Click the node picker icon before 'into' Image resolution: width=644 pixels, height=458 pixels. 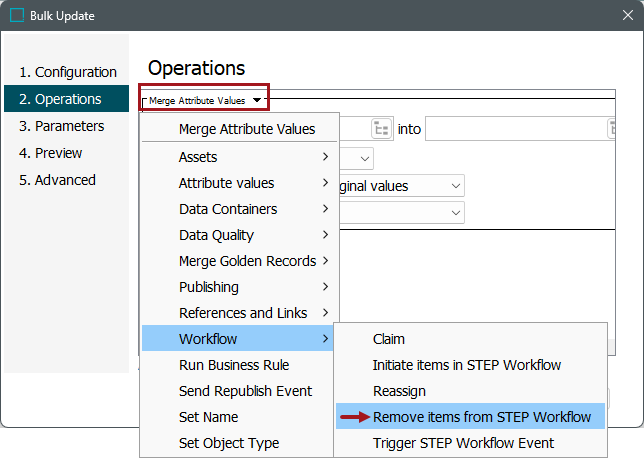[x=381, y=128]
